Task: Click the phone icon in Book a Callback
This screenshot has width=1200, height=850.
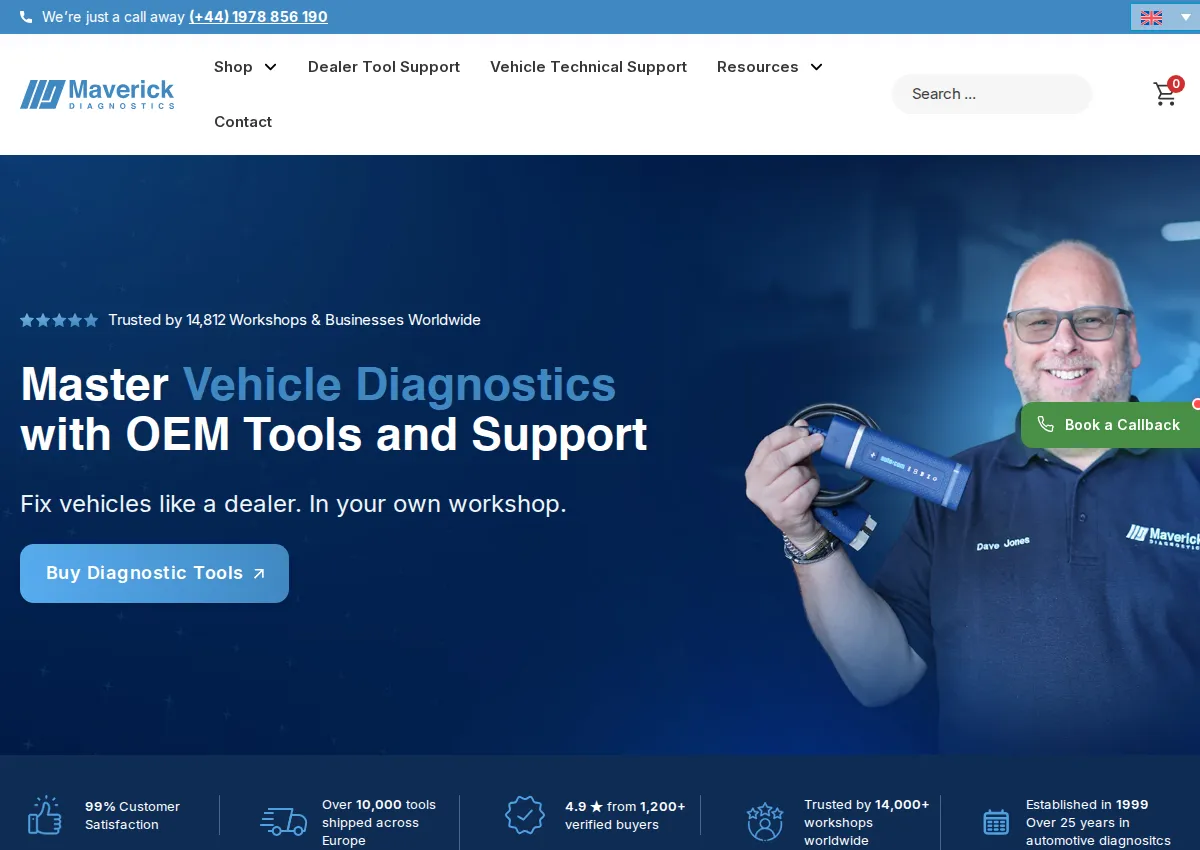Action: point(1045,425)
